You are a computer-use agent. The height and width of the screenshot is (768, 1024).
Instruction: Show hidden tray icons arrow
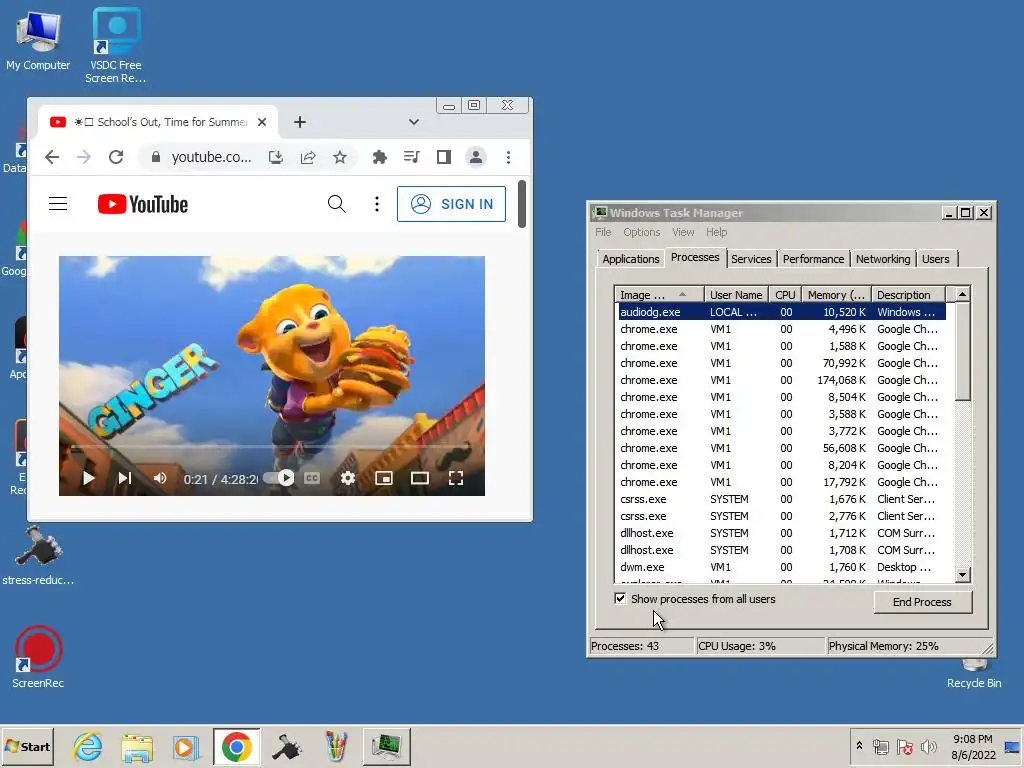click(859, 745)
